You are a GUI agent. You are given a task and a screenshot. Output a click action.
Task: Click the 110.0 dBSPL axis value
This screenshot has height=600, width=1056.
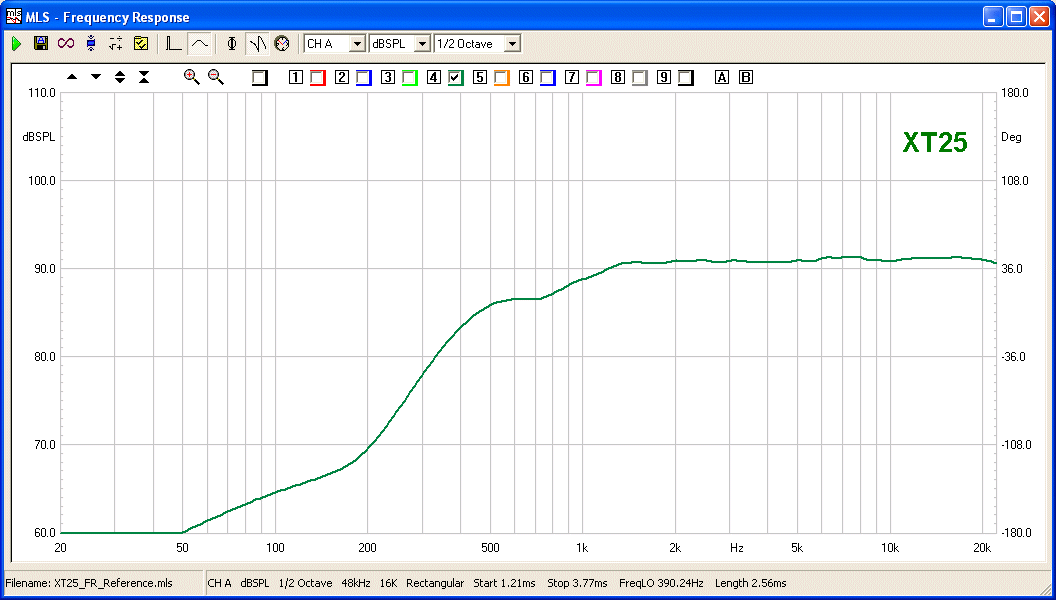coord(42,93)
